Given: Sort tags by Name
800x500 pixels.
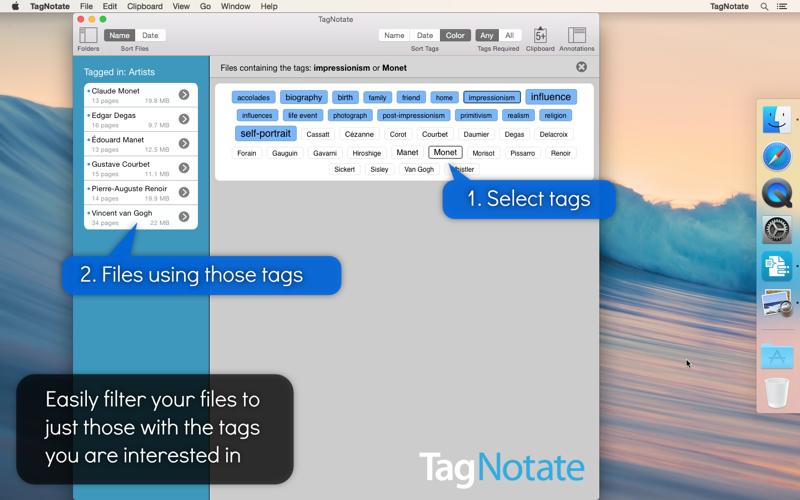Looking at the screenshot, I should tap(394, 35).
